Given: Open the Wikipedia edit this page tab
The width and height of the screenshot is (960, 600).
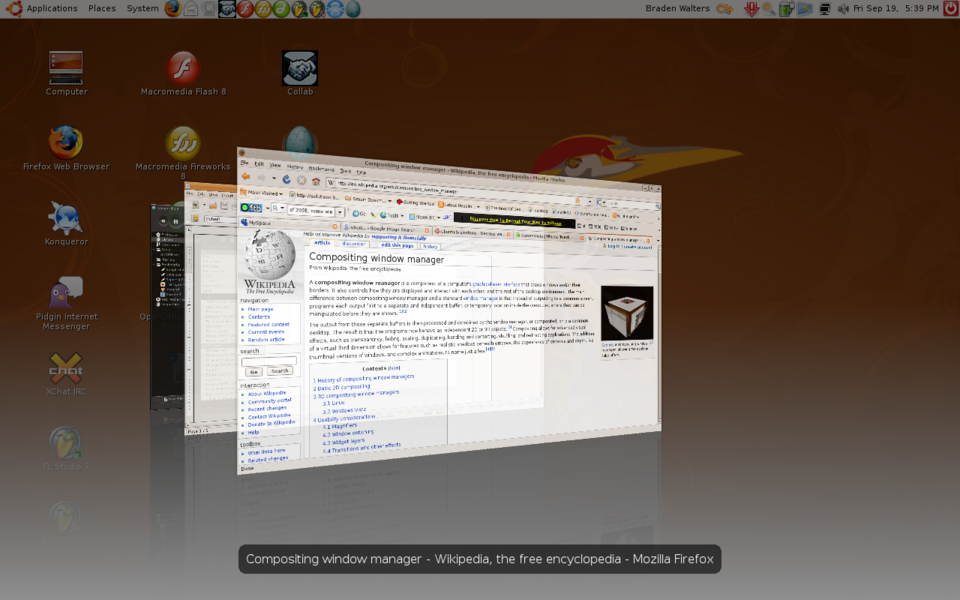Looking at the screenshot, I should 397,245.
